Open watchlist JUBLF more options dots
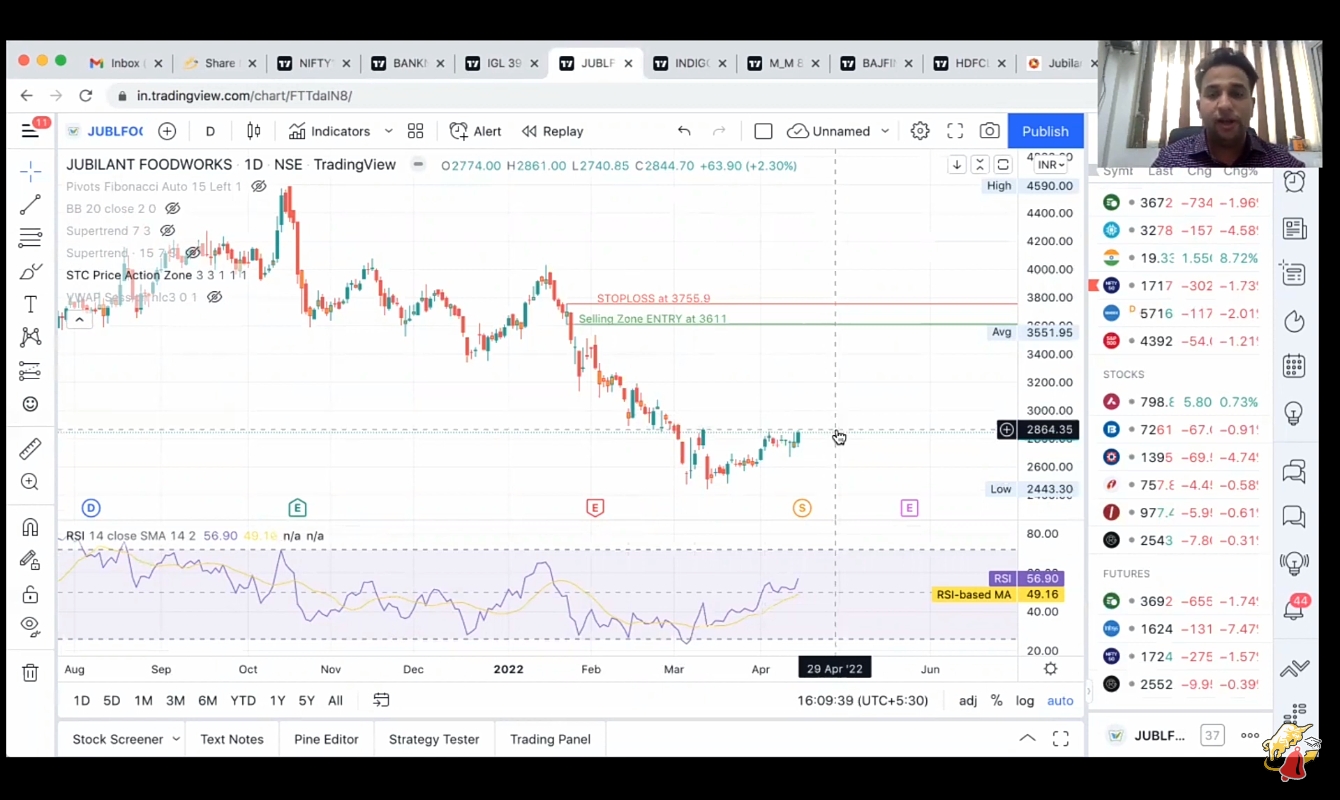 click(x=1250, y=735)
